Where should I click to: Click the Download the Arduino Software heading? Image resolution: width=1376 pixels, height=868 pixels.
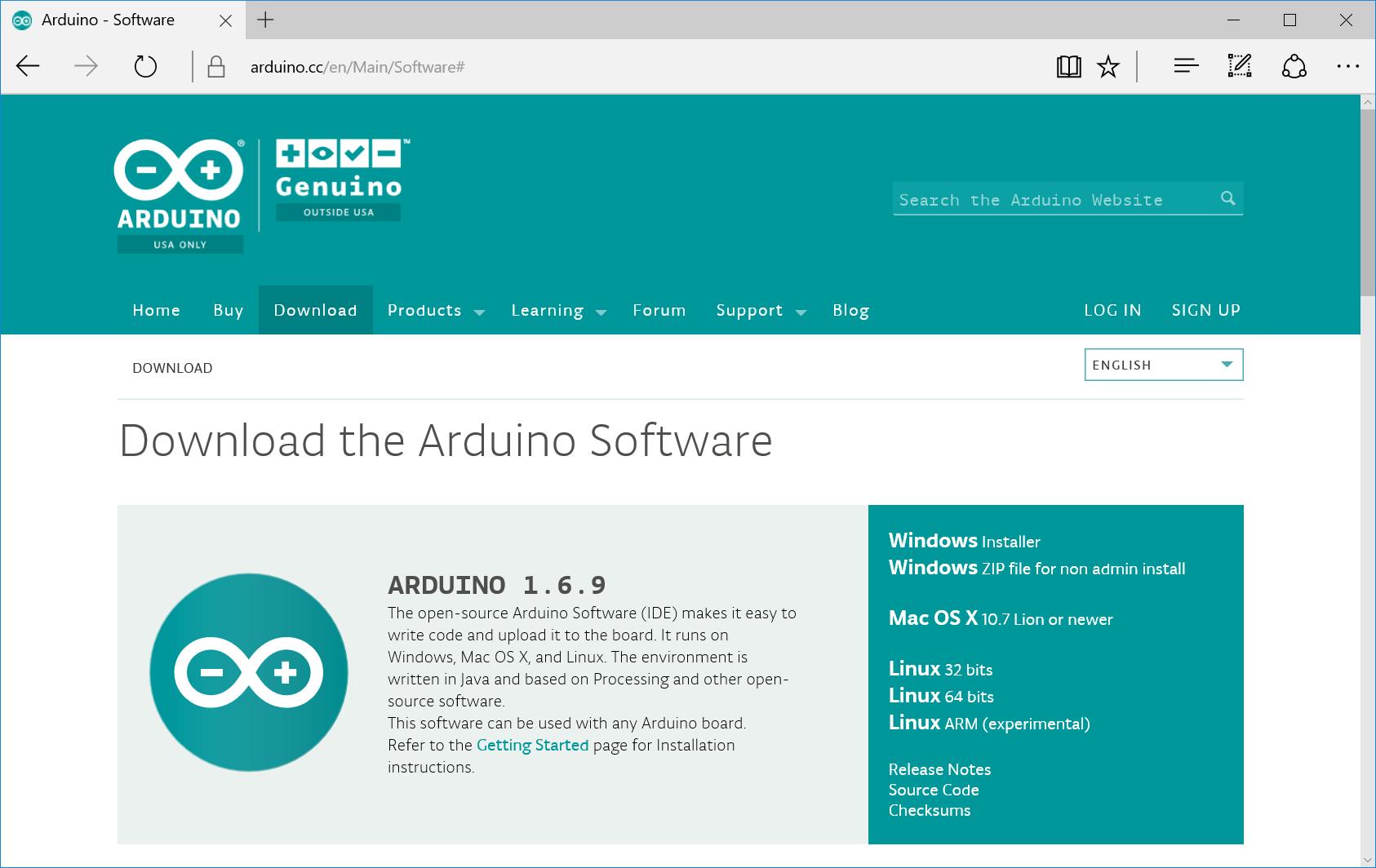pyautogui.click(x=446, y=441)
